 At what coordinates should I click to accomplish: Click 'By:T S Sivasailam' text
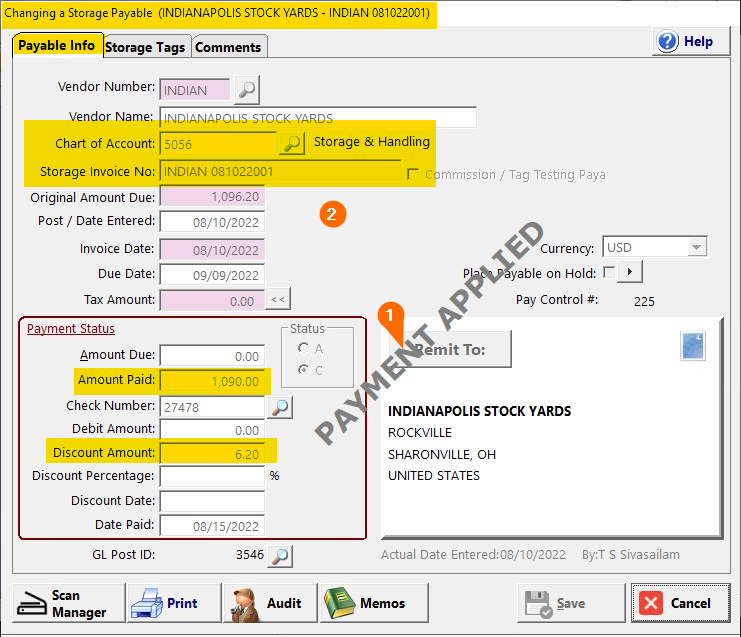631,554
